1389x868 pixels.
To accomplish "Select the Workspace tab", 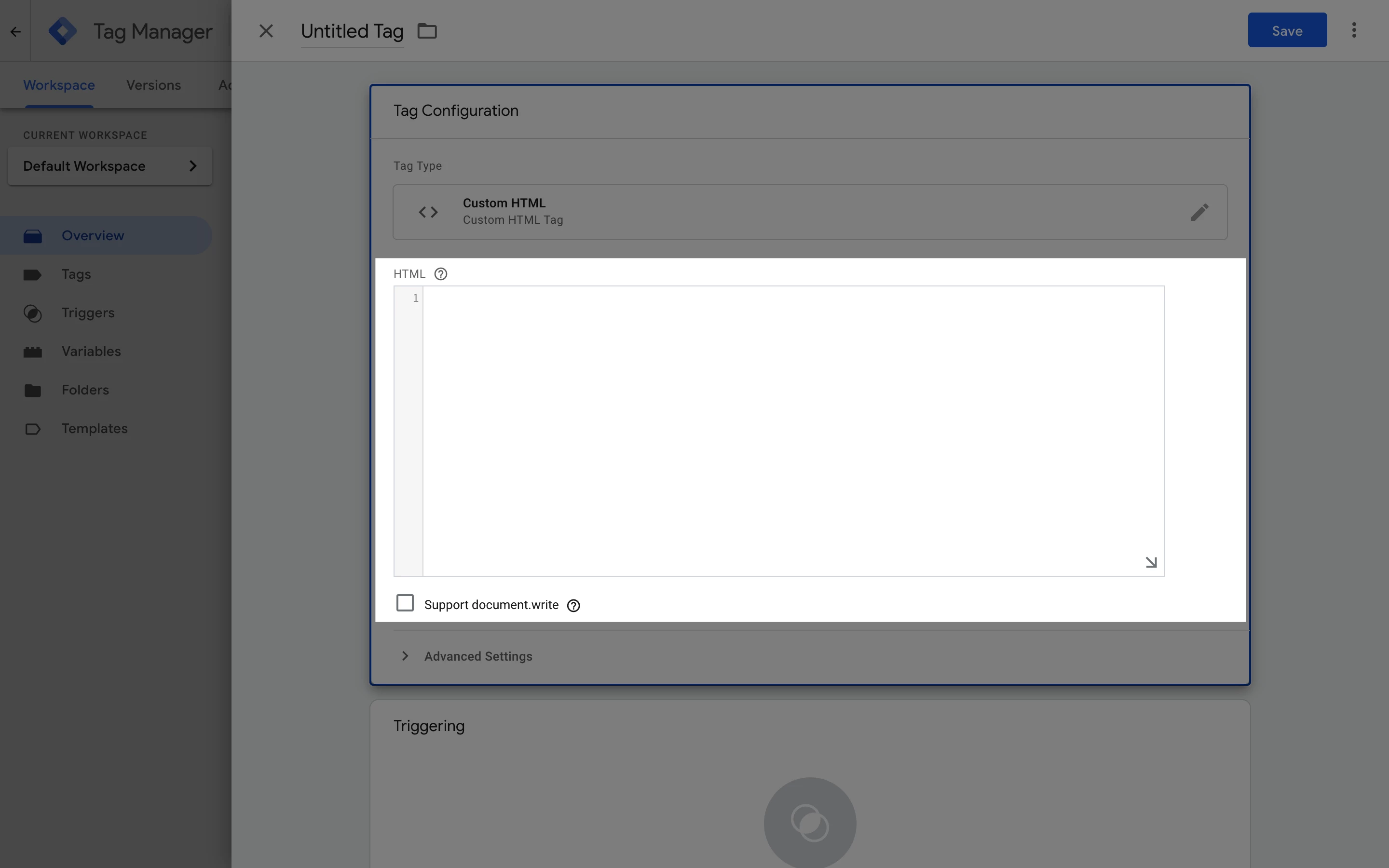I will coord(58,85).
